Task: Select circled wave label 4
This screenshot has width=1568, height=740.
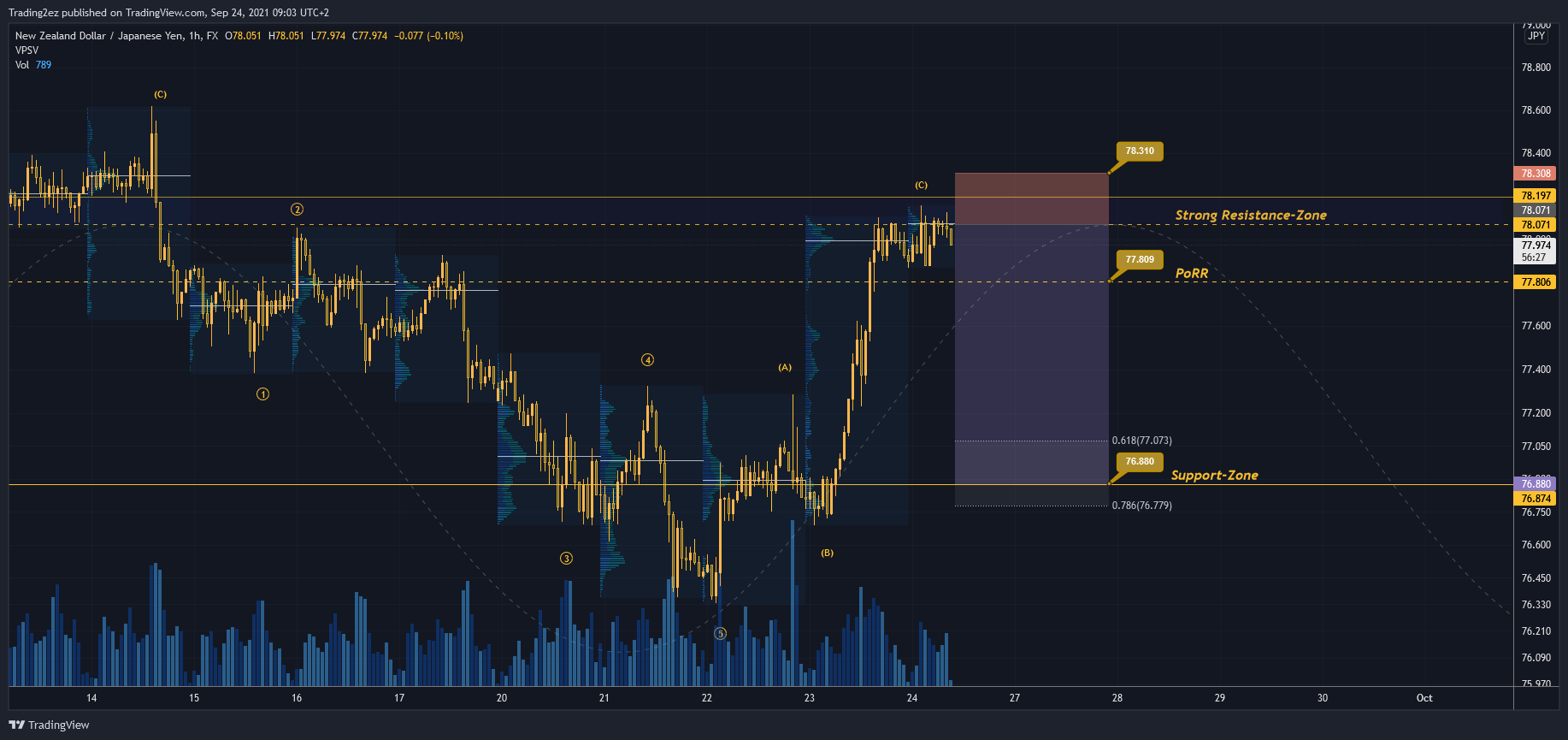Action: (x=647, y=360)
